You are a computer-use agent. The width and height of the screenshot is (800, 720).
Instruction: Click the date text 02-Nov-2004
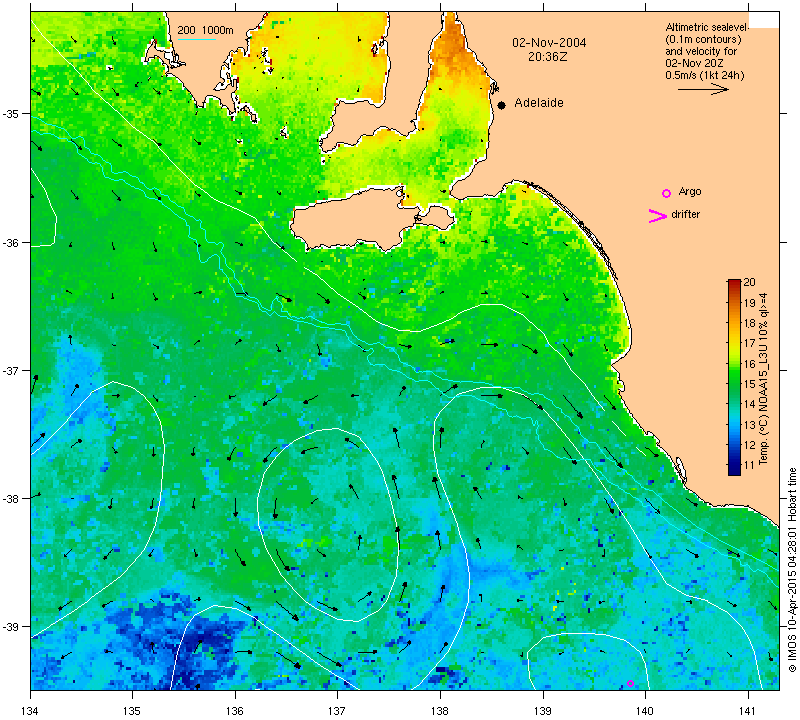point(549,43)
